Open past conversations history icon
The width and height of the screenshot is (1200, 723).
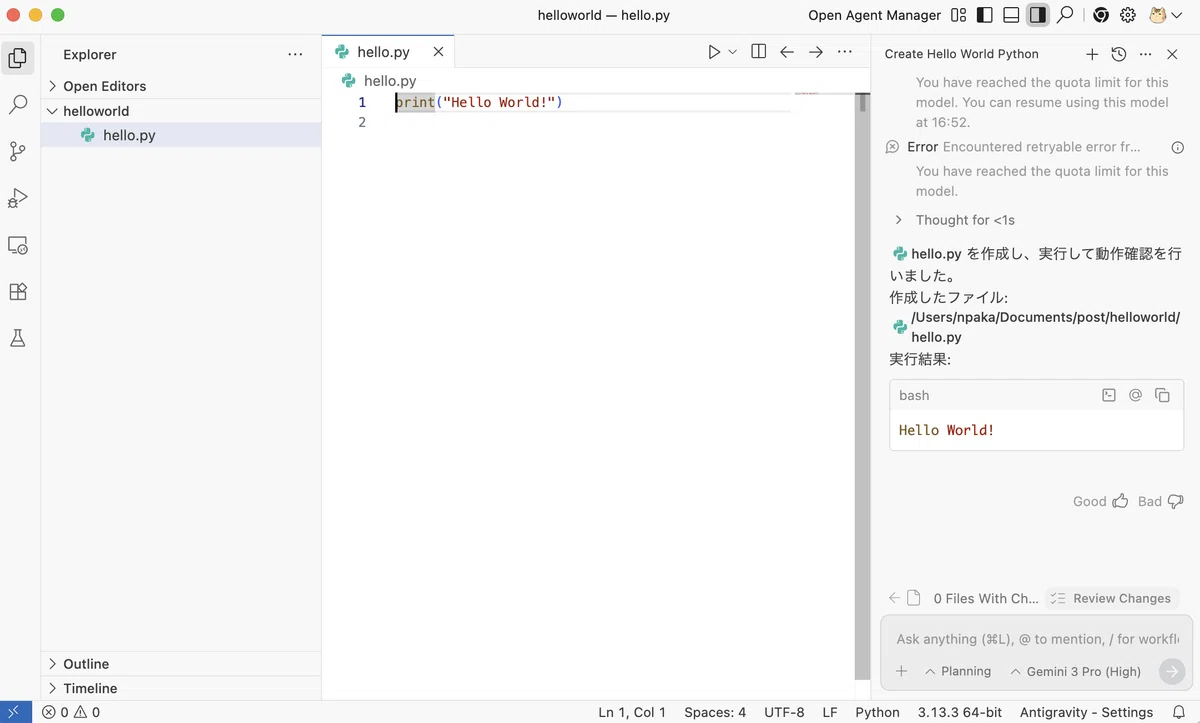pyautogui.click(x=1119, y=54)
